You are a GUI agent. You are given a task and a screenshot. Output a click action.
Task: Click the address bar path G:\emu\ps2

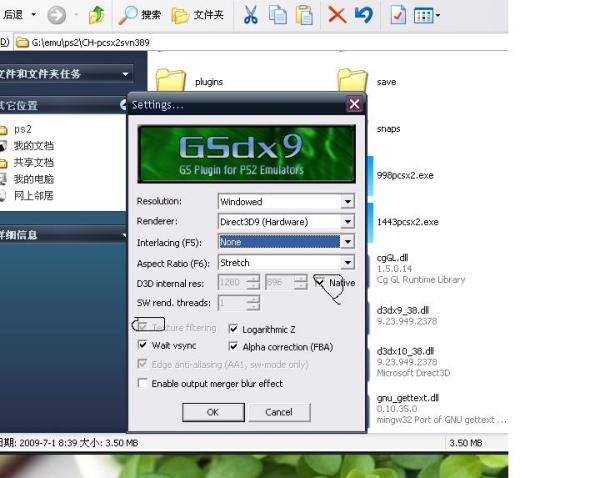point(91,42)
